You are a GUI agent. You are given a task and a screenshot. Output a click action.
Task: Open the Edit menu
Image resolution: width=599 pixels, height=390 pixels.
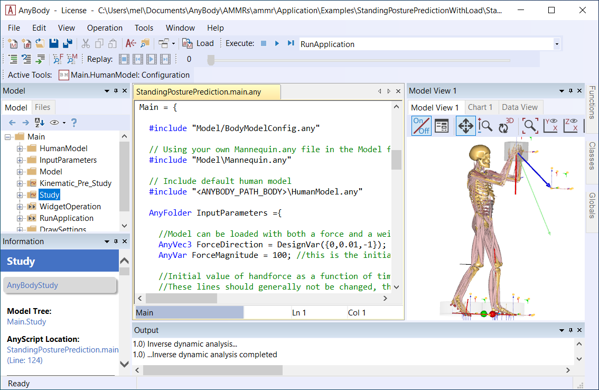coord(39,28)
